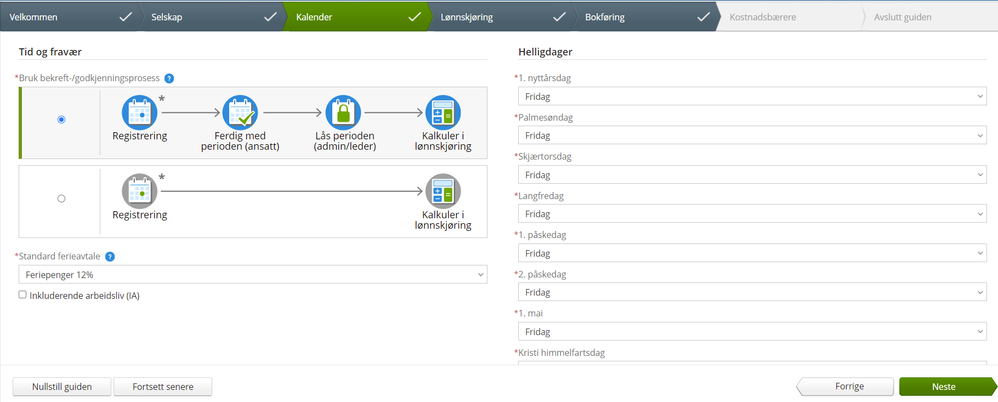
Task: Click Ferdig med perioden (ansatt) label
Action: point(241,142)
